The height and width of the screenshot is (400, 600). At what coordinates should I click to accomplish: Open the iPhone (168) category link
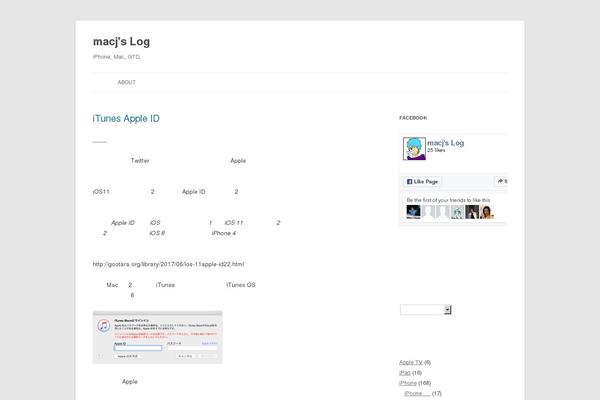click(x=408, y=383)
